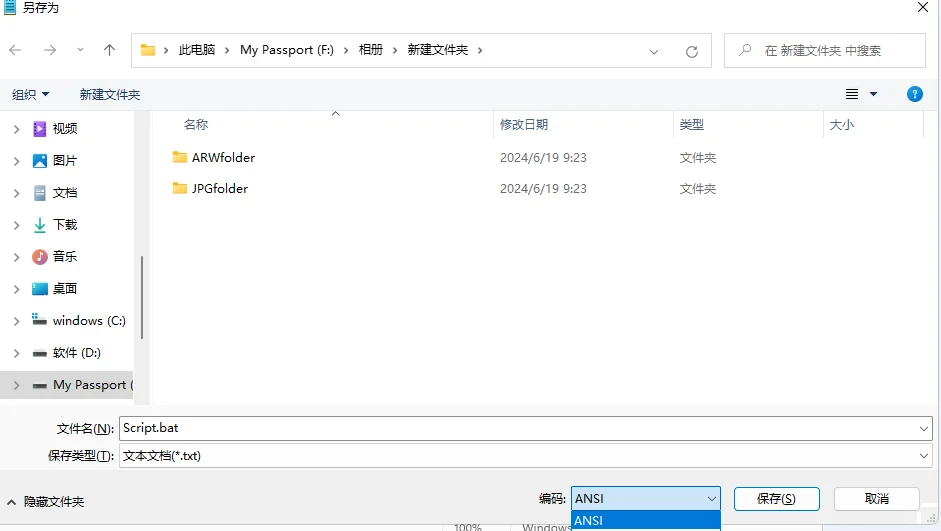Select 相册 in breadcrumb path
The width and height of the screenshot is (941, 531).
[x=370, y=50]
